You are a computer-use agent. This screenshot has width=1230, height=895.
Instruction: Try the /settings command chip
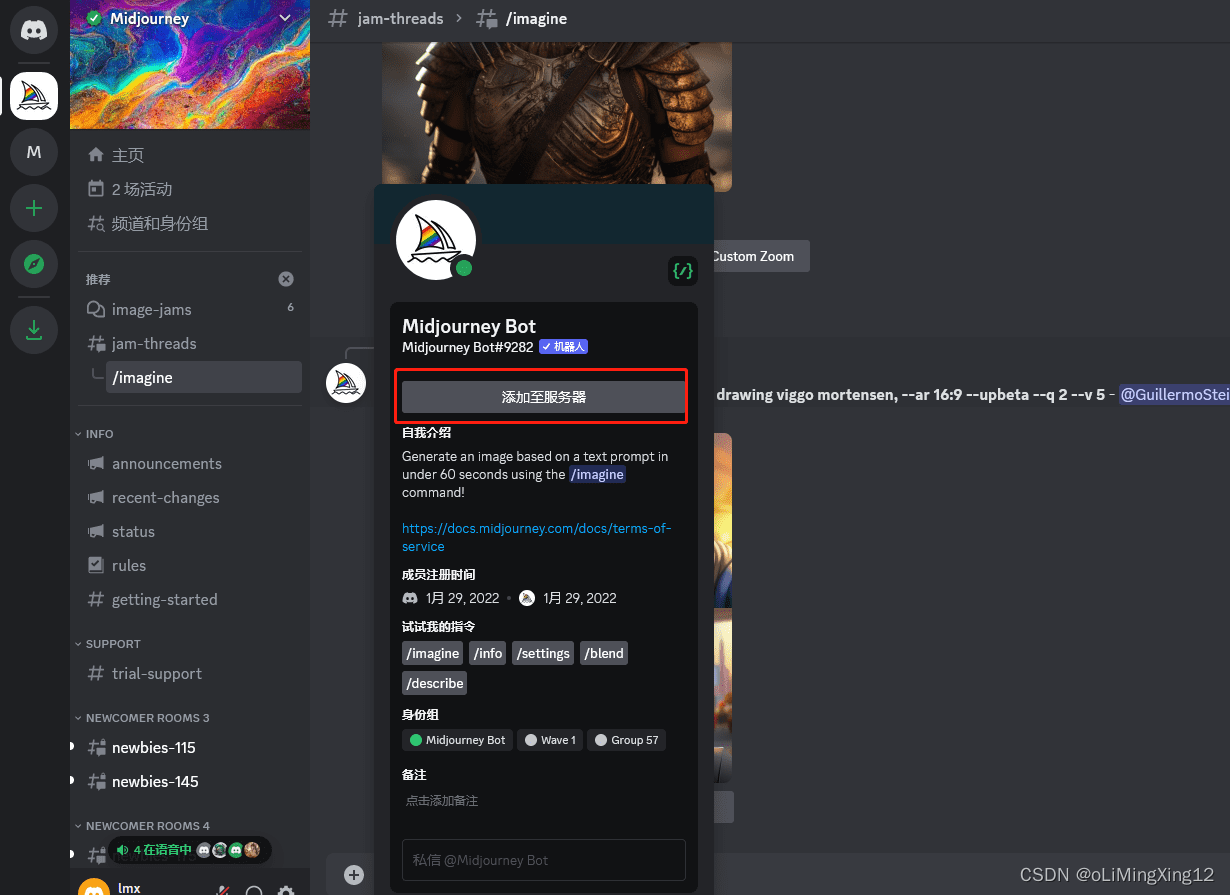(x=544, y=653)
